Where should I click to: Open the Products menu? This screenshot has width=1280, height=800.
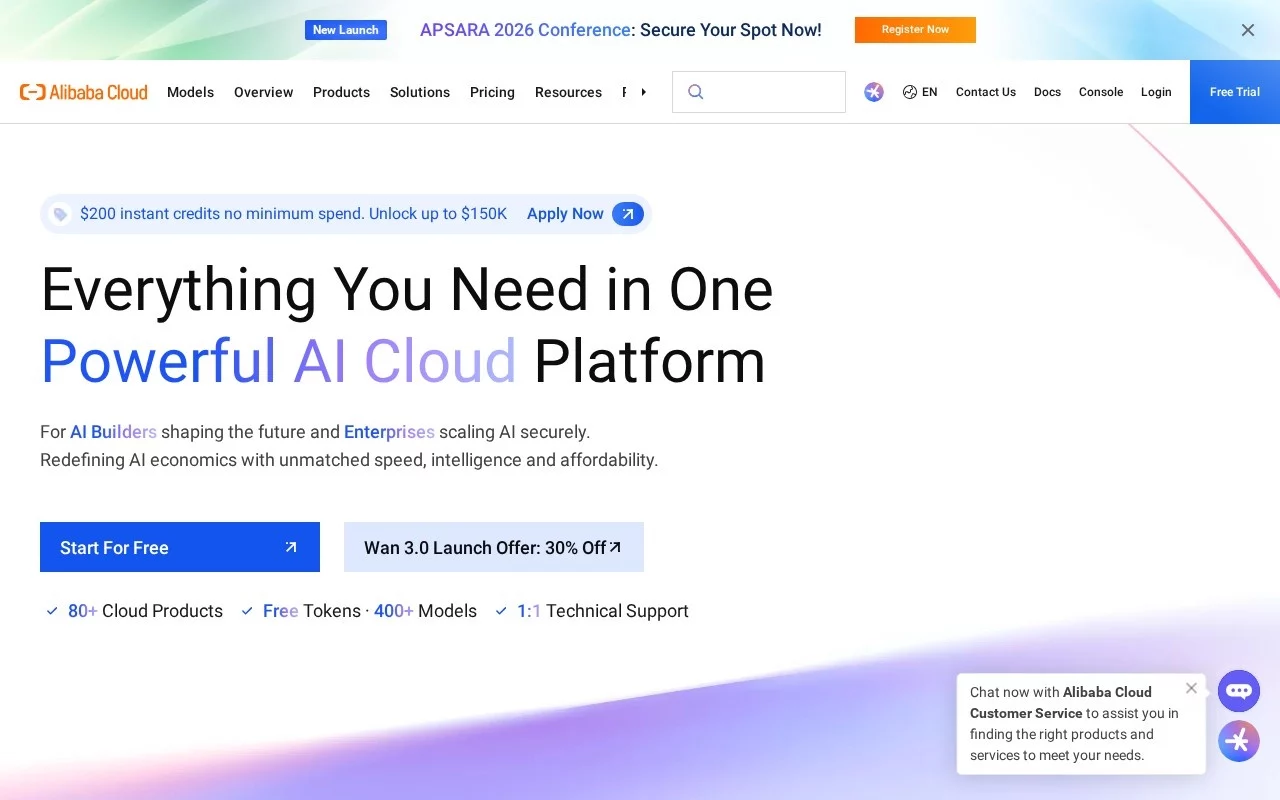tap(341, 92)
